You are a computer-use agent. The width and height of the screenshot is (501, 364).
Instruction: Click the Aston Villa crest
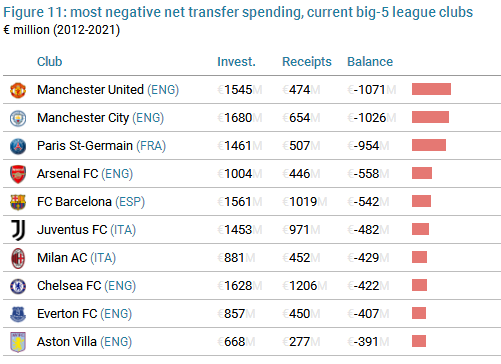18,342
